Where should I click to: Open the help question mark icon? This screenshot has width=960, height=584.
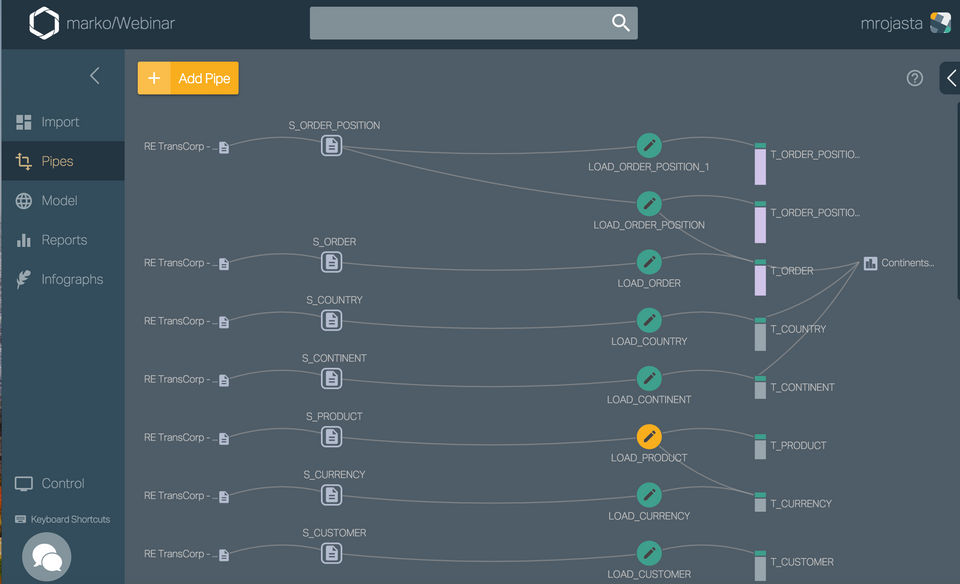tap(915, 78)
